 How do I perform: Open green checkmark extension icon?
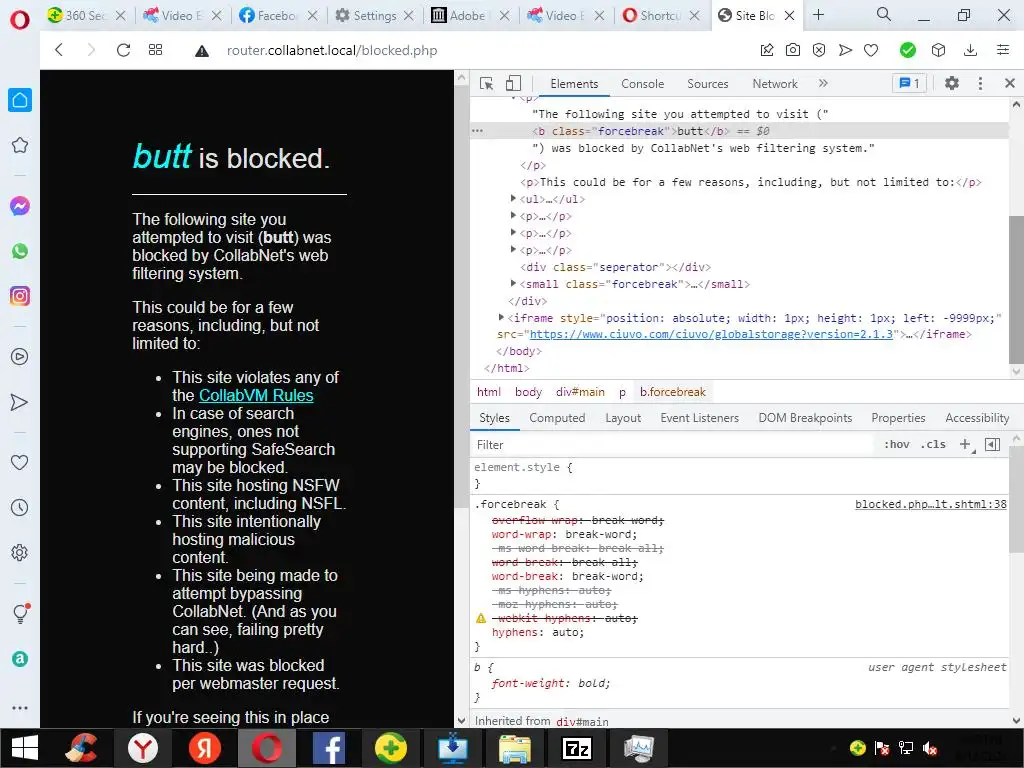pos(908,50)
